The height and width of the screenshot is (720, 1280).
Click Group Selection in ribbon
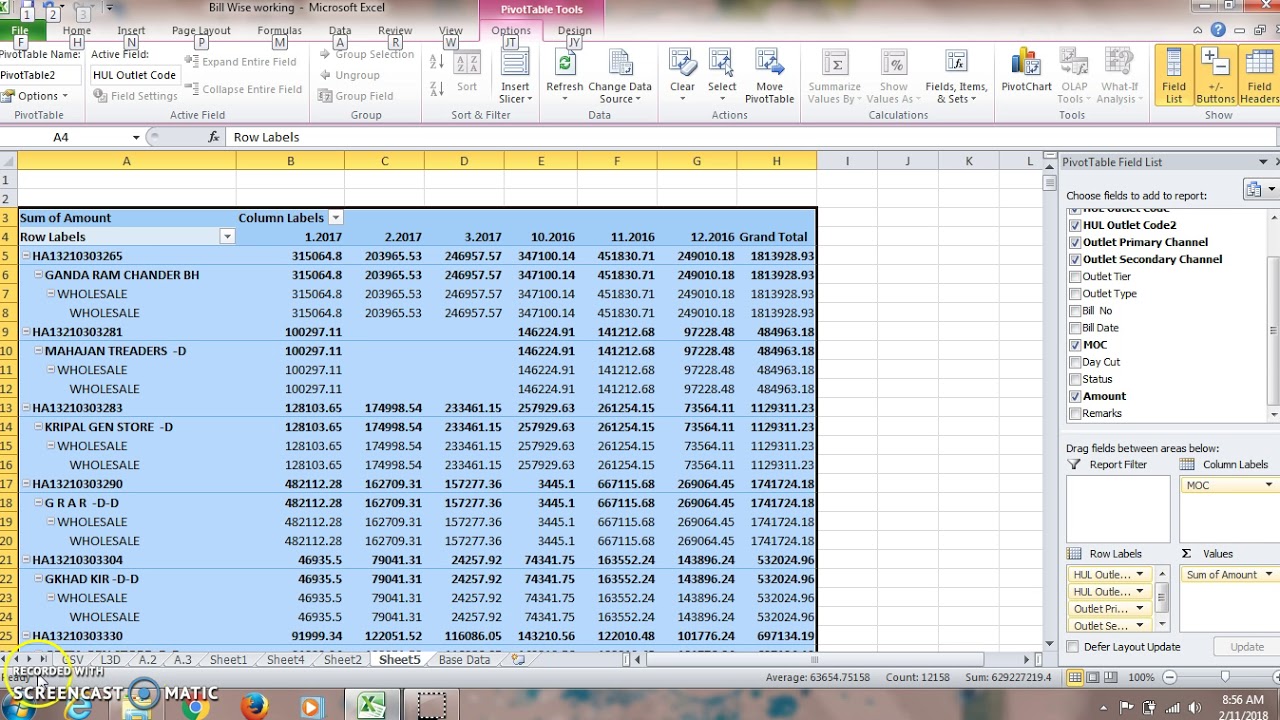tap(366, 54)
